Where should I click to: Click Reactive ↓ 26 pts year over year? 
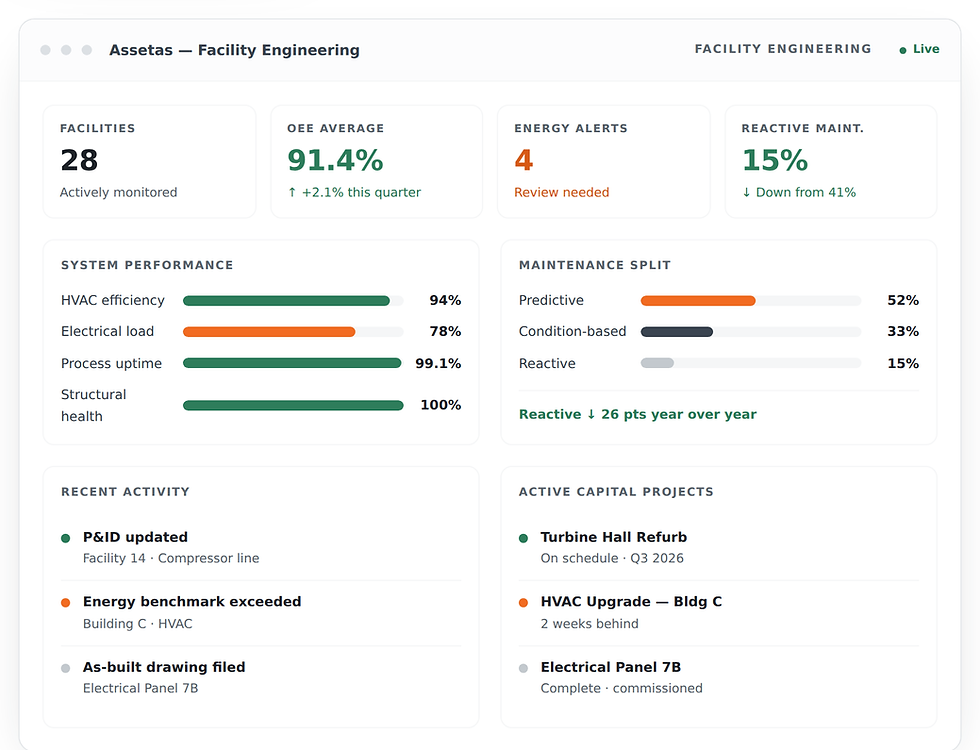638,414
